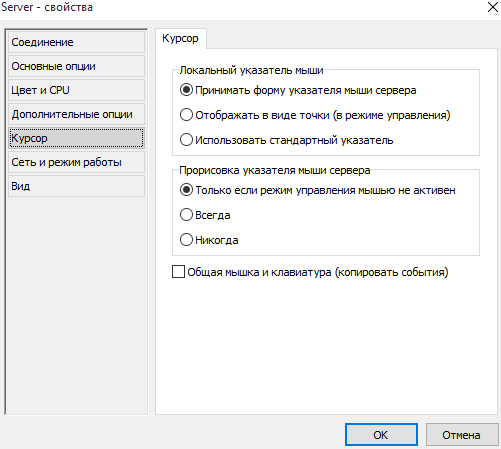The height and width of the screenshot is (449, 501).
Task: Open the Сеть и режим работы section
Action: (x=76, y=162)
